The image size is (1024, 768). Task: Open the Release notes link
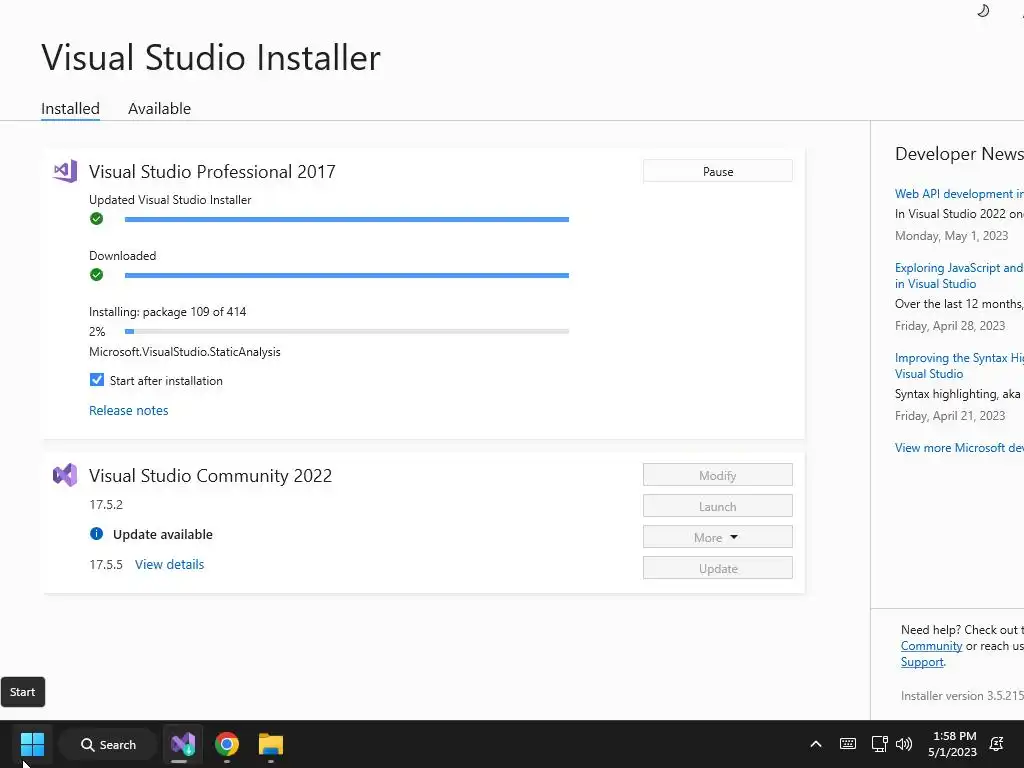pyautogui.click(x=129, y=410)
